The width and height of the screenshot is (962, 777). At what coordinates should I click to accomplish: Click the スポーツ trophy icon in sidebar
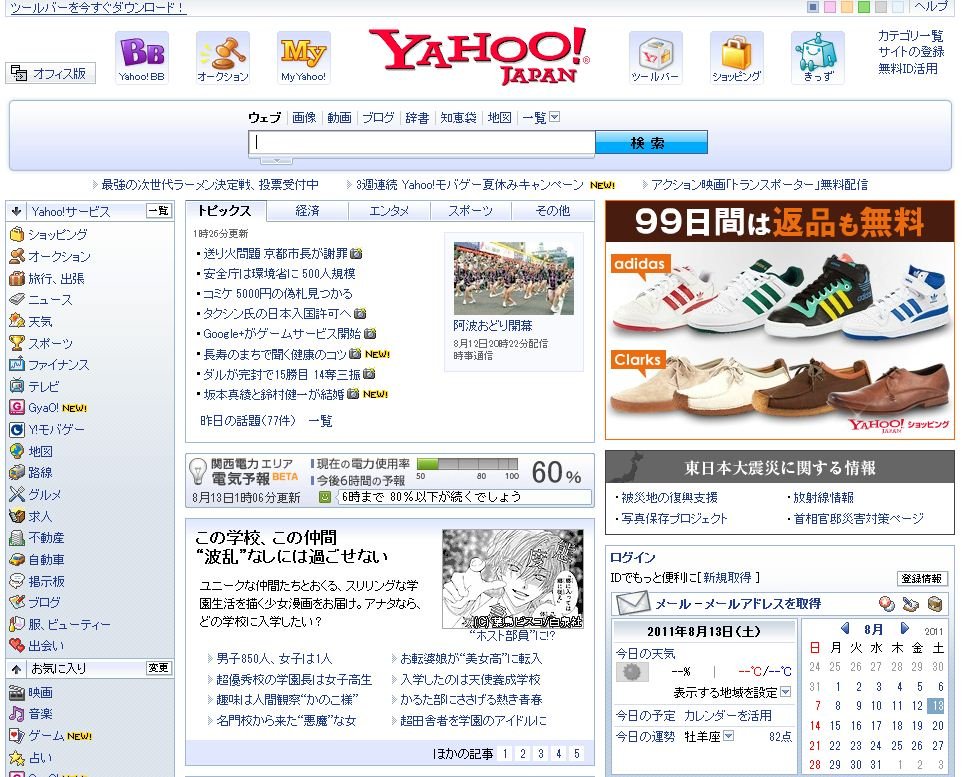coord(17,343)
